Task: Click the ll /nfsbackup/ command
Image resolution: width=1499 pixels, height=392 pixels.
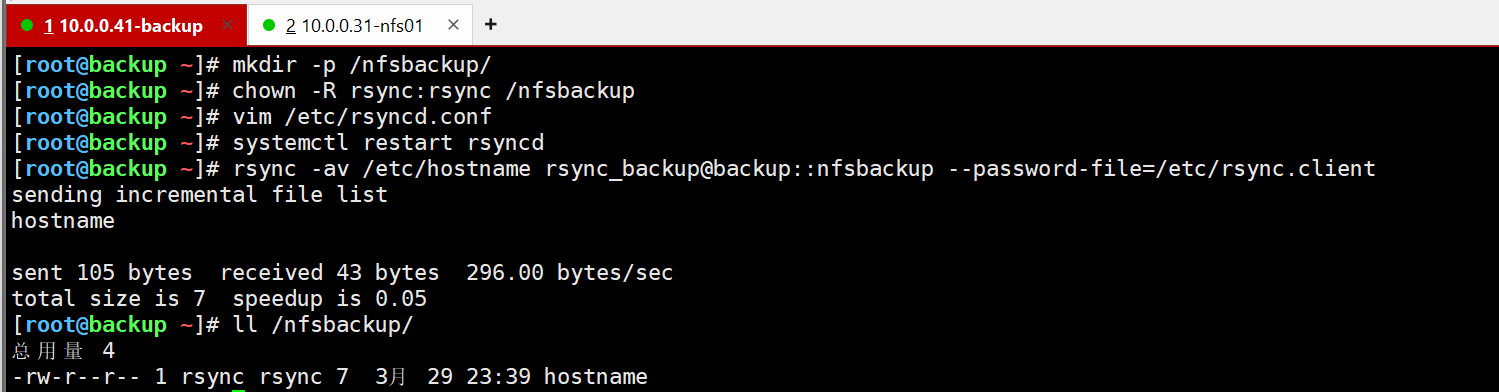Action: tap(323, 325)
